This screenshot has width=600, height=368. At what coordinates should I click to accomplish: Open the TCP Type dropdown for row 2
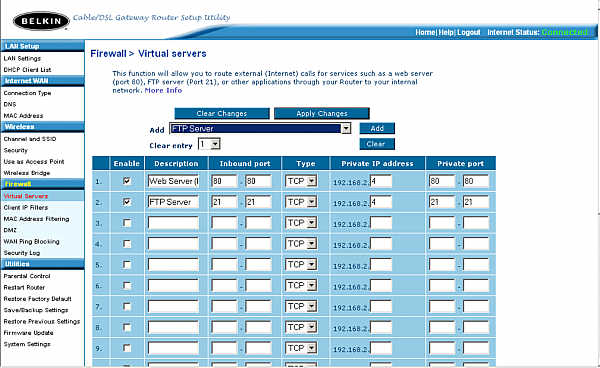tap(301, 202)
